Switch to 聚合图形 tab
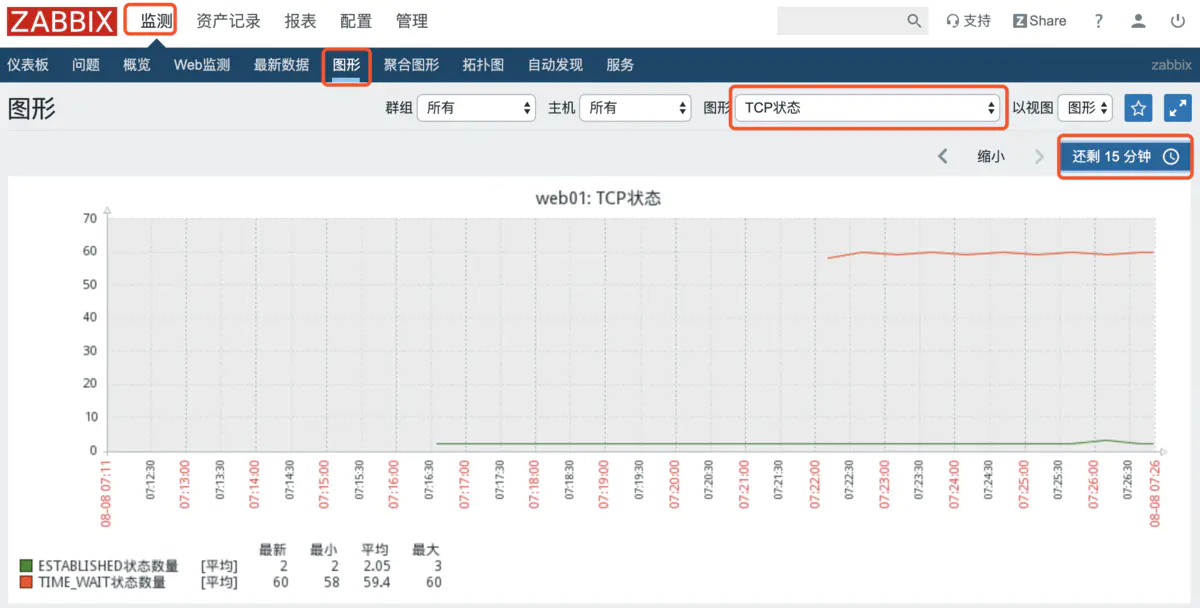 tap(411, 65)
